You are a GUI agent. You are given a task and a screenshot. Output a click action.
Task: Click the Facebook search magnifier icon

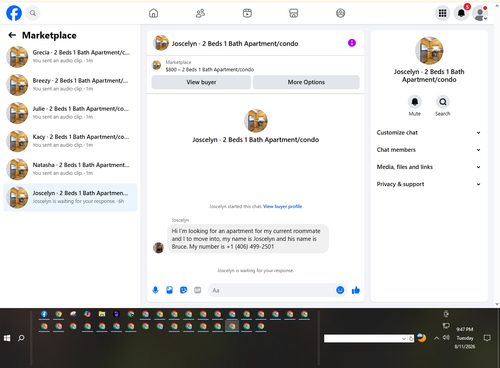click(x=33, y=13)
